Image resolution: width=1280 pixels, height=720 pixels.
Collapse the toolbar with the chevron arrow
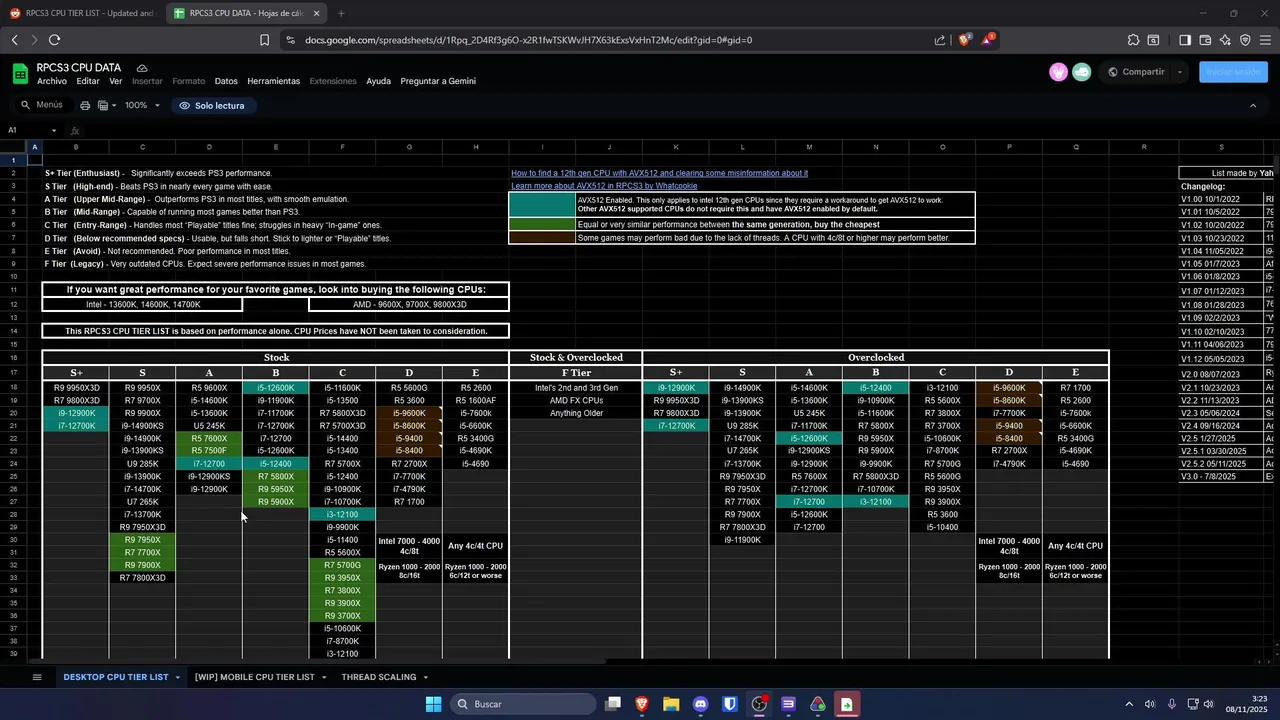(1253, 105)
